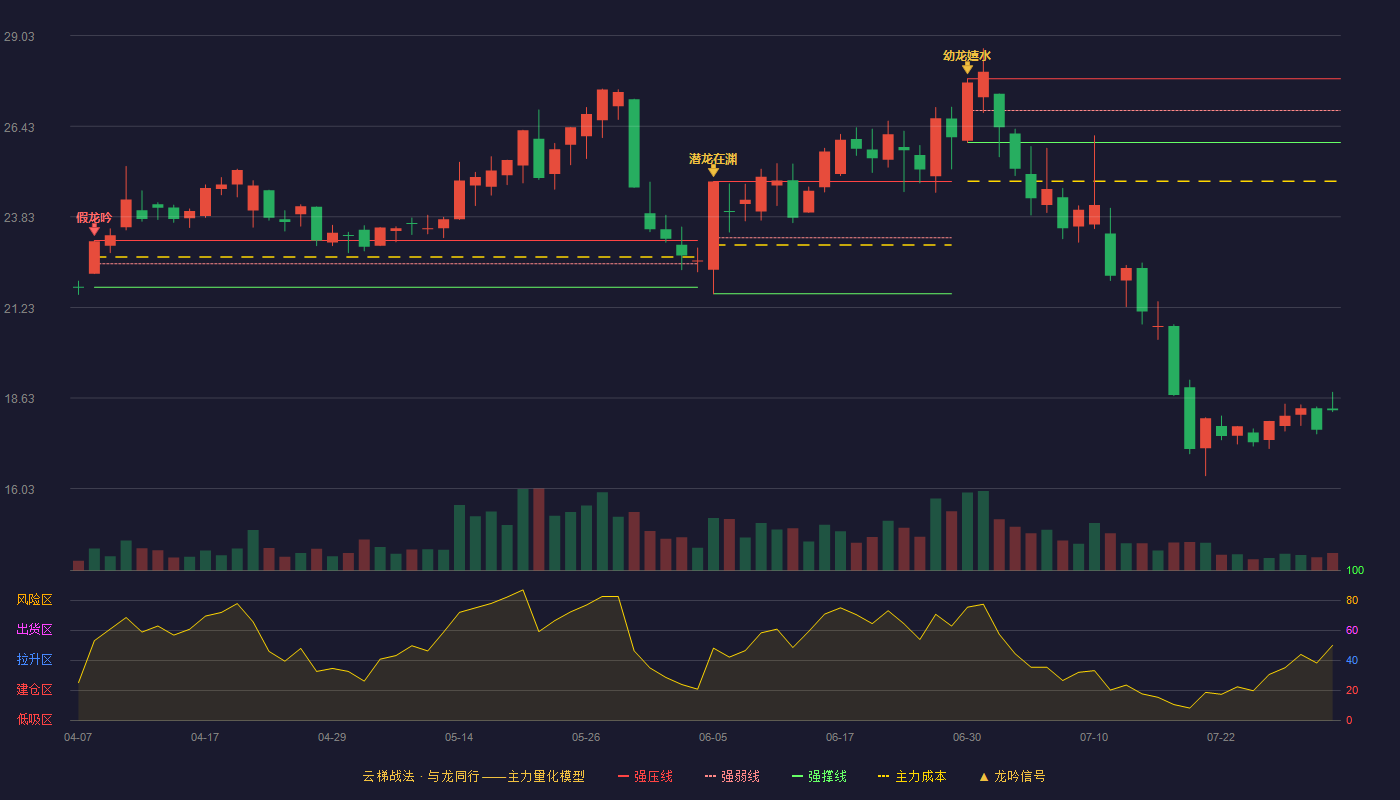The image size is (1400, 800).
Task: Click the 云梯战法 与龙同行 legend title
Action: (473, 776)
